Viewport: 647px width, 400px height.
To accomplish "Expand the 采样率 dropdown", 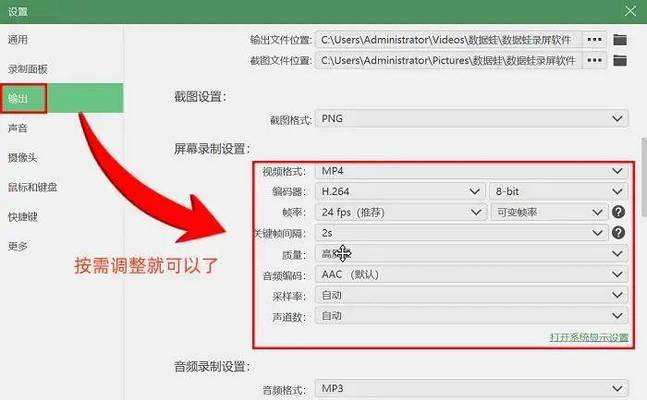I will tap(472, 295).
